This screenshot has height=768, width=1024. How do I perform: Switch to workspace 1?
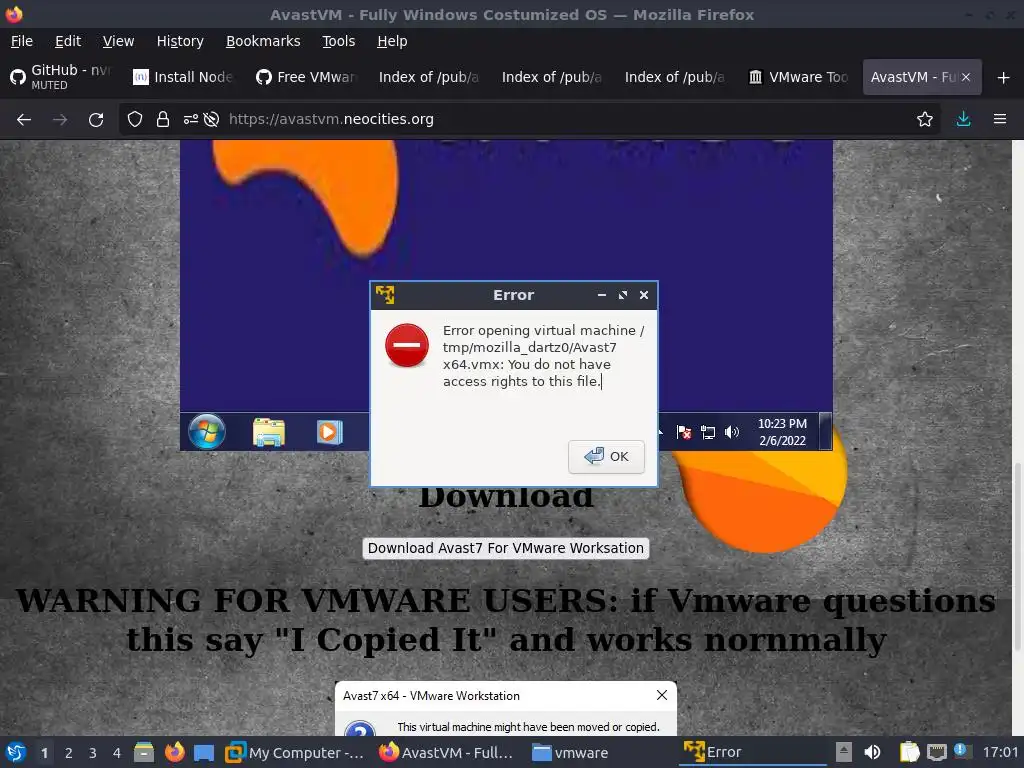coord(44,753)
